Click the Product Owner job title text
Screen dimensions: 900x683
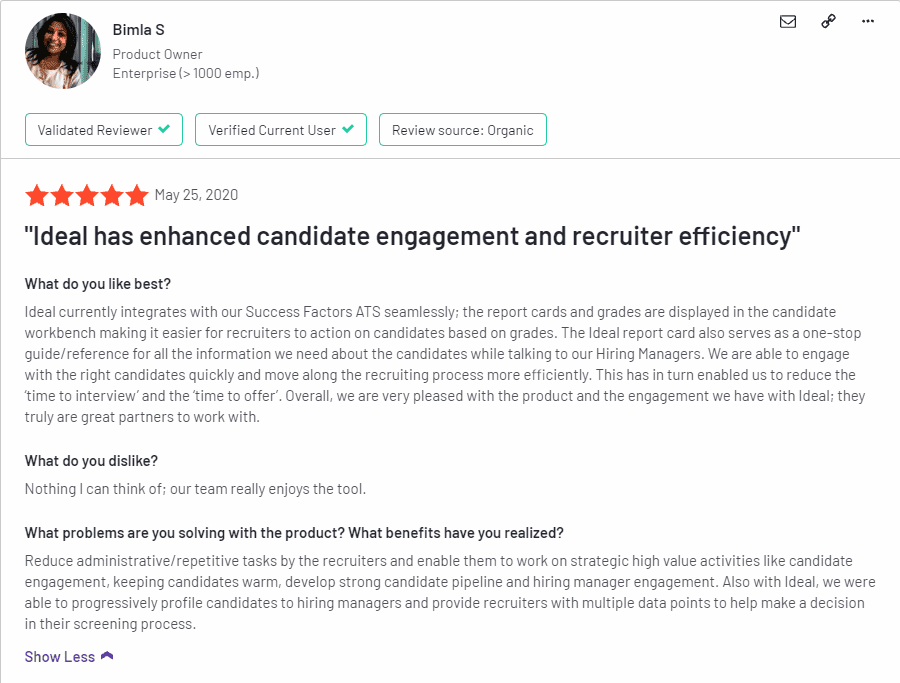click(157, 55)
